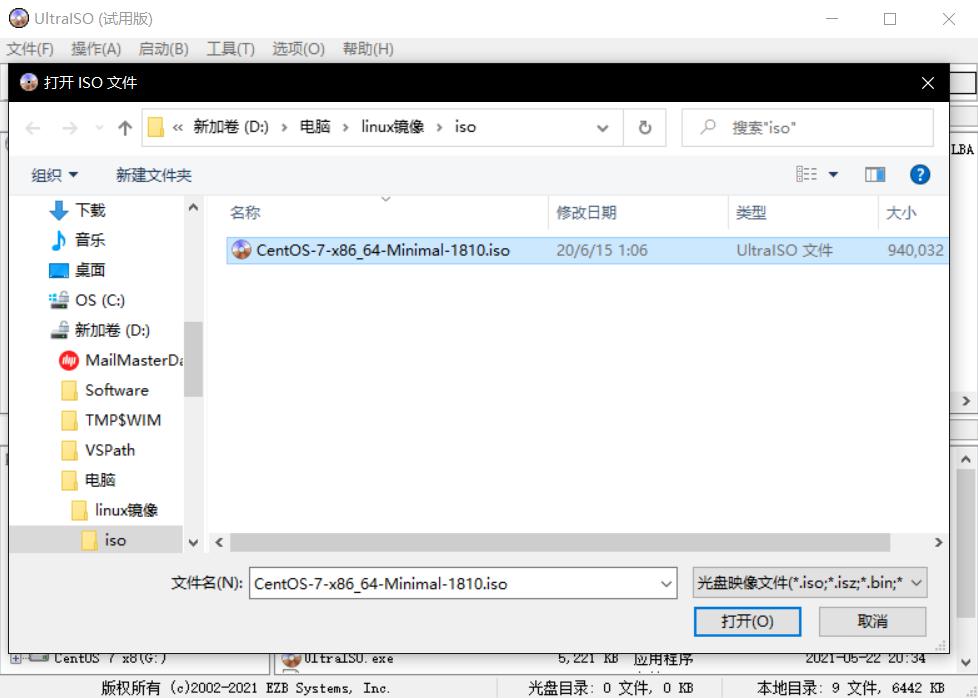Open the 选项(O) menu in UltraISO
Viewport: 978px width, 698px height.
click(298, 49)
